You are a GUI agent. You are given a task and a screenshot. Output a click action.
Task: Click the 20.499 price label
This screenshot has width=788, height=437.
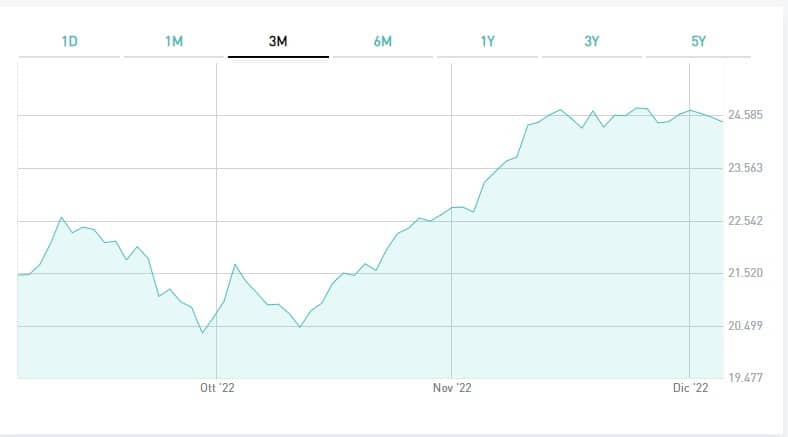pos(746,326)
